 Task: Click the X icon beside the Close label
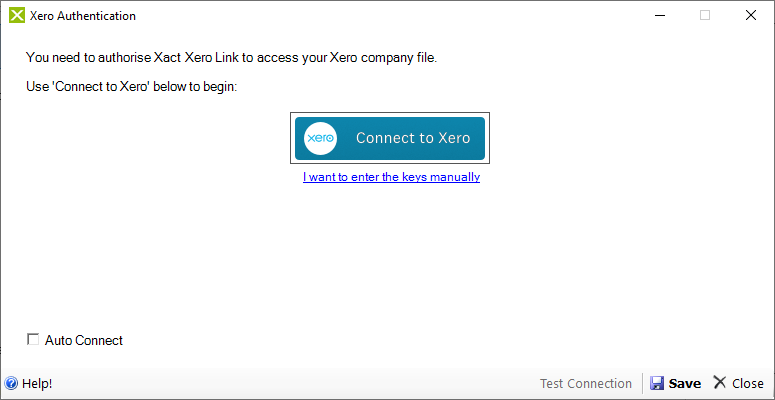point(720,383)
